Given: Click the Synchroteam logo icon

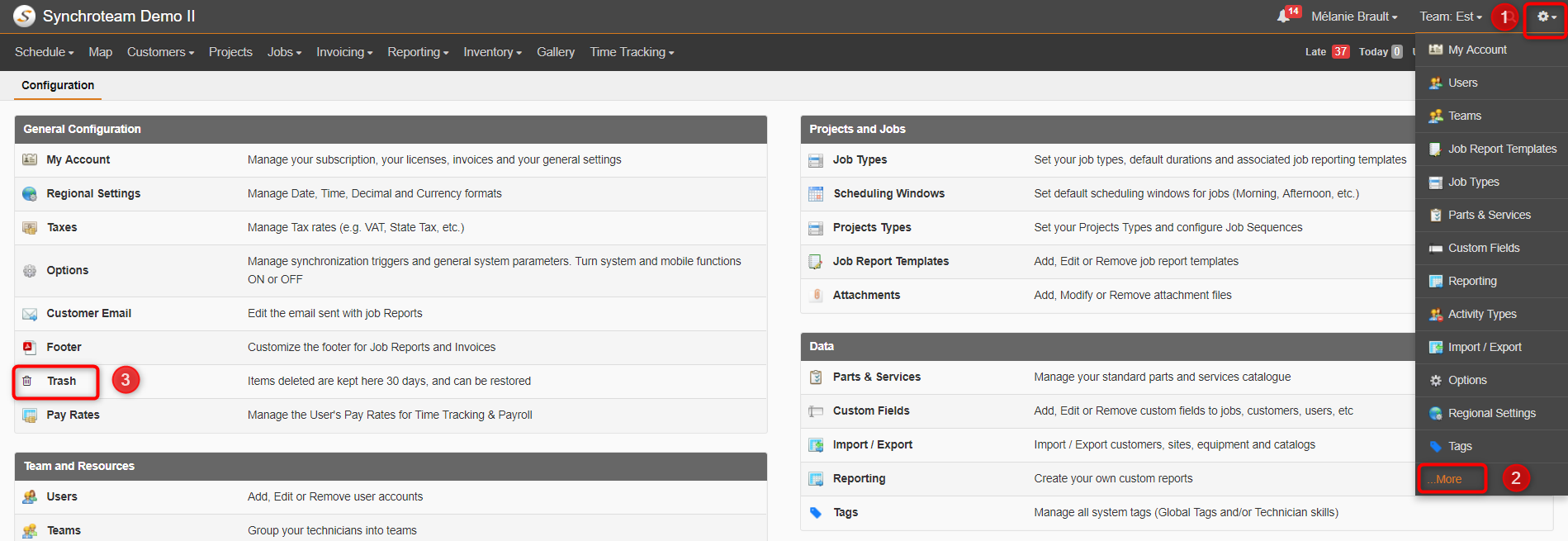Looking at the screenshot, I should pyautogui.click(x=24, y=16).
